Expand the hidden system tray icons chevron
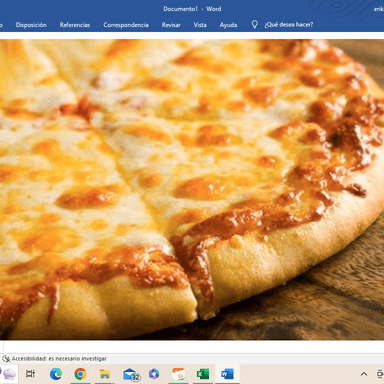 364,374
